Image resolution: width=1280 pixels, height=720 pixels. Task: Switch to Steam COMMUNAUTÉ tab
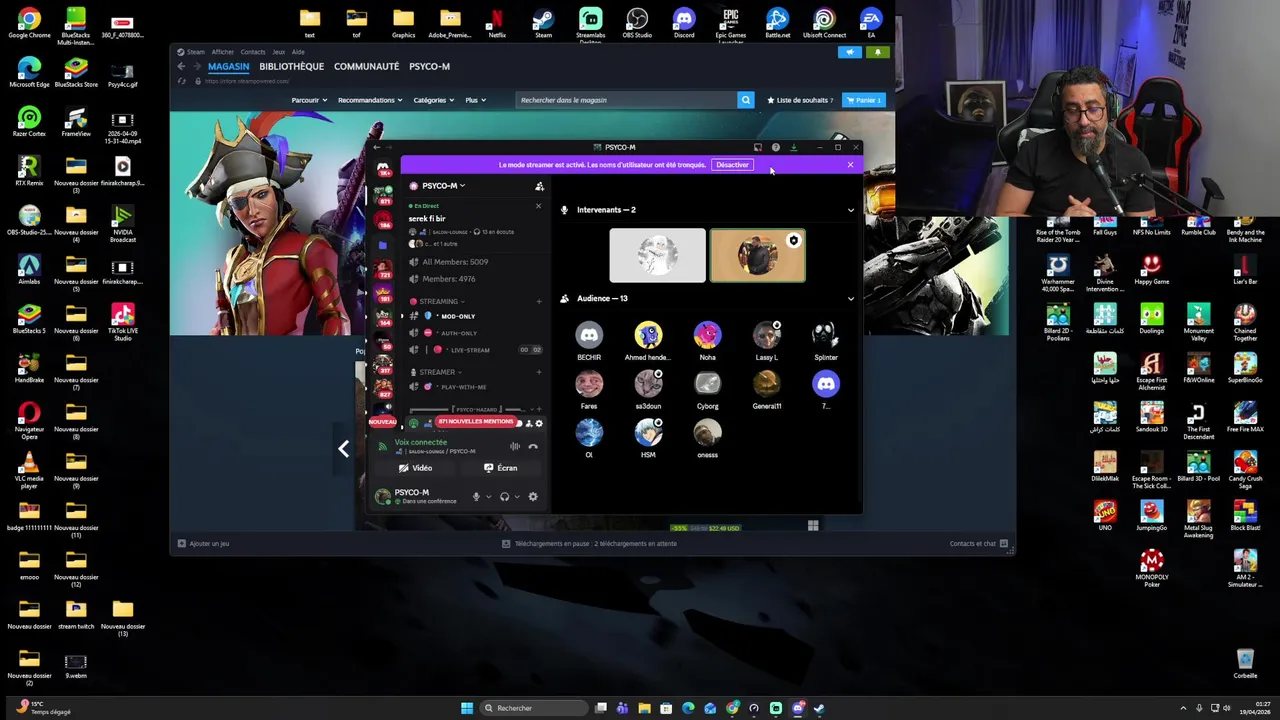(366, 67)
